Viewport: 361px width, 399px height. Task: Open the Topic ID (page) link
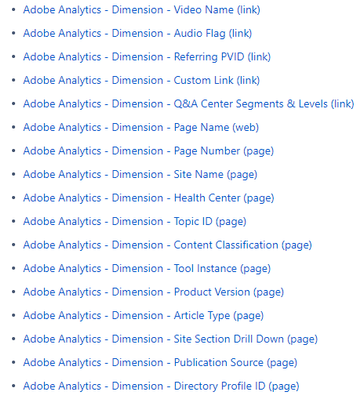tap(135, 221)
